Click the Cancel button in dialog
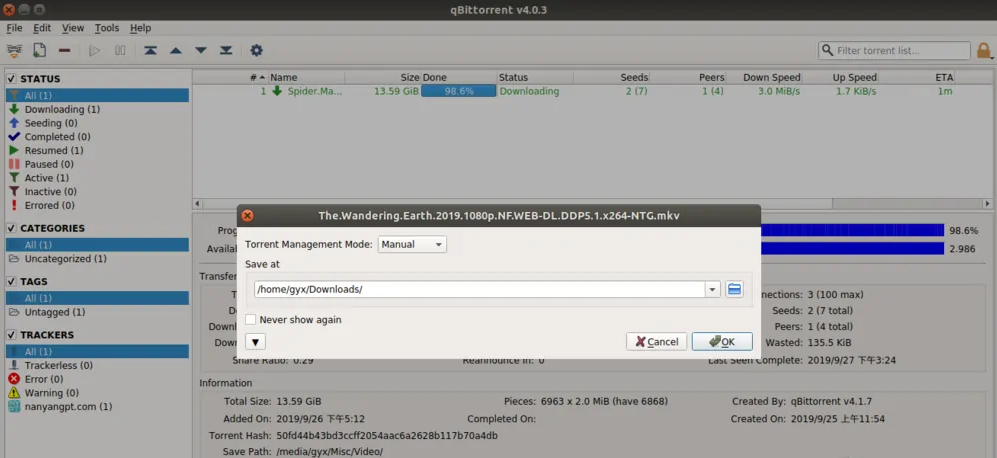 pyautogui.click(x=656, y=342)
